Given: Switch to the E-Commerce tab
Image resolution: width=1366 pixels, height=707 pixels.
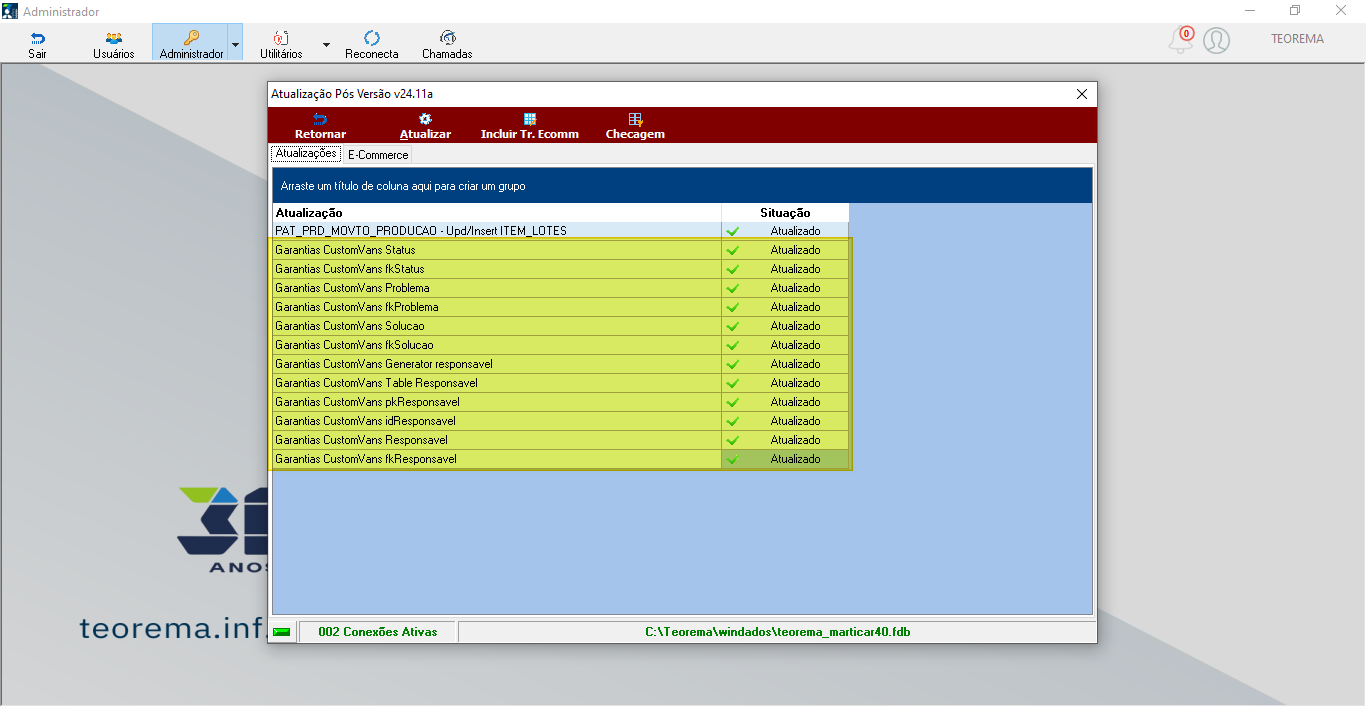Looking at the screenshot, I should 377,155.
